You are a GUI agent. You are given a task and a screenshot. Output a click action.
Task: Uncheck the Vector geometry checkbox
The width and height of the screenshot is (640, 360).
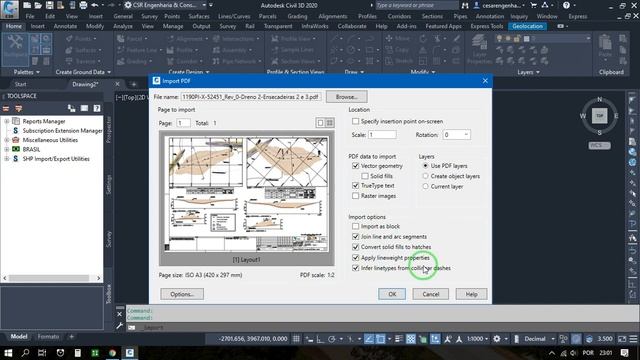356,166
